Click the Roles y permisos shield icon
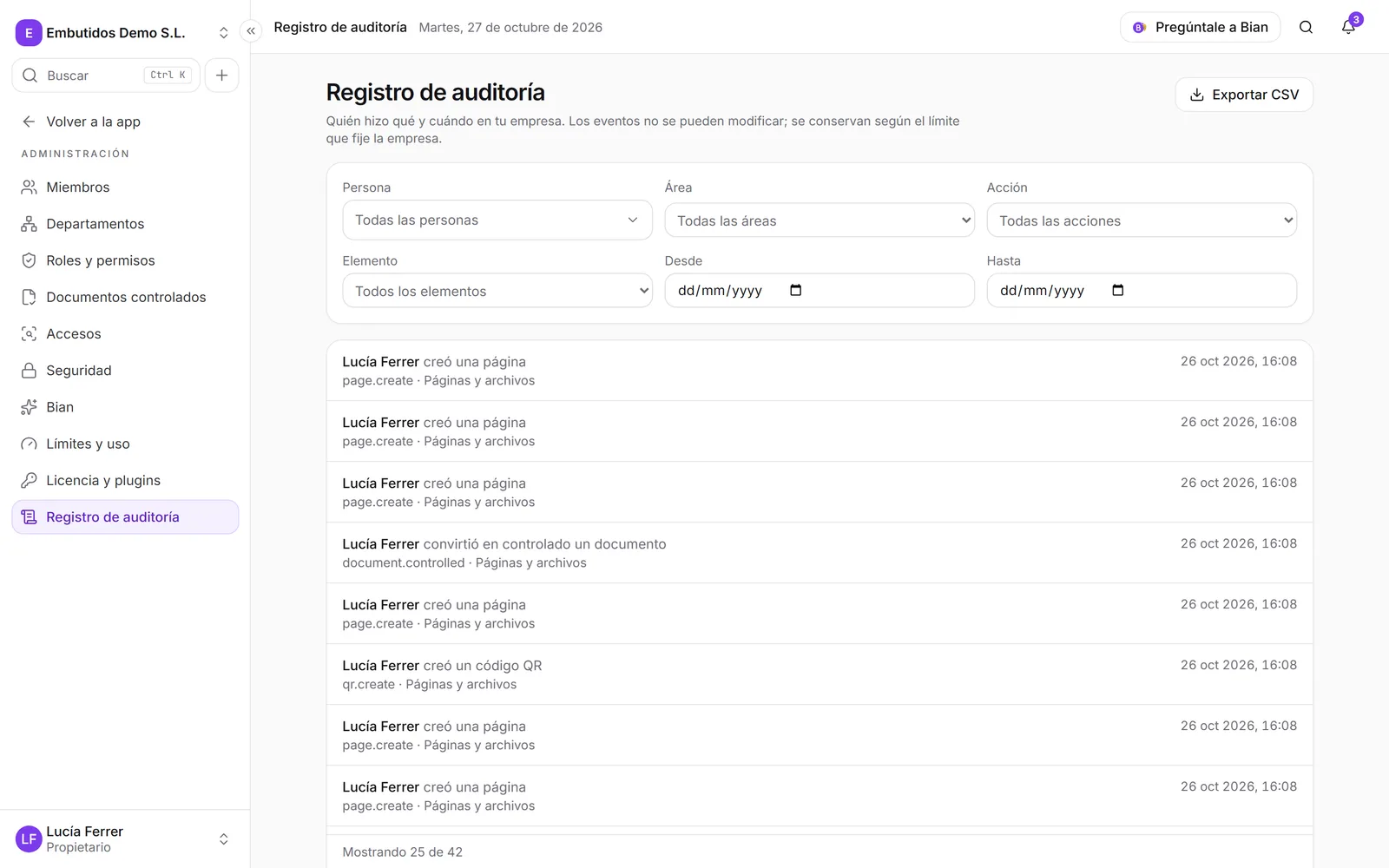Screen dimensions: 1389x868 pyautogui.click(x=29, y=260)
